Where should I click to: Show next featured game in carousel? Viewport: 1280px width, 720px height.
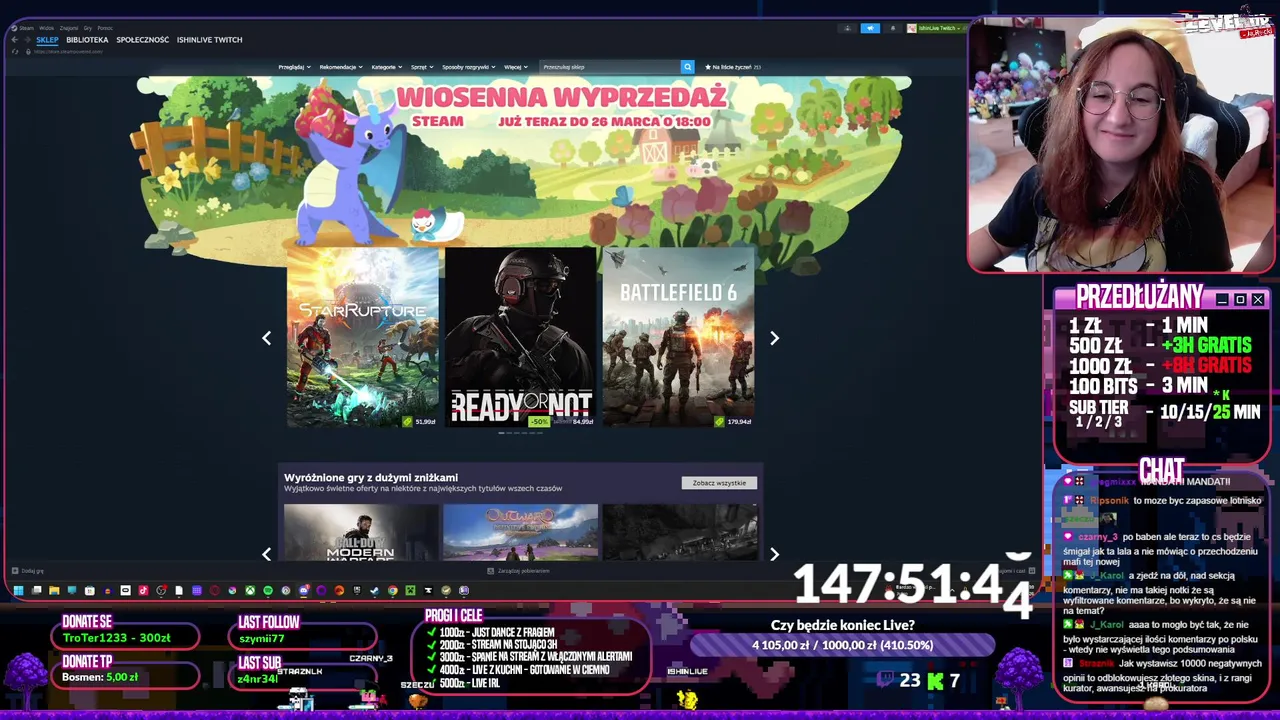click(774, 338)
